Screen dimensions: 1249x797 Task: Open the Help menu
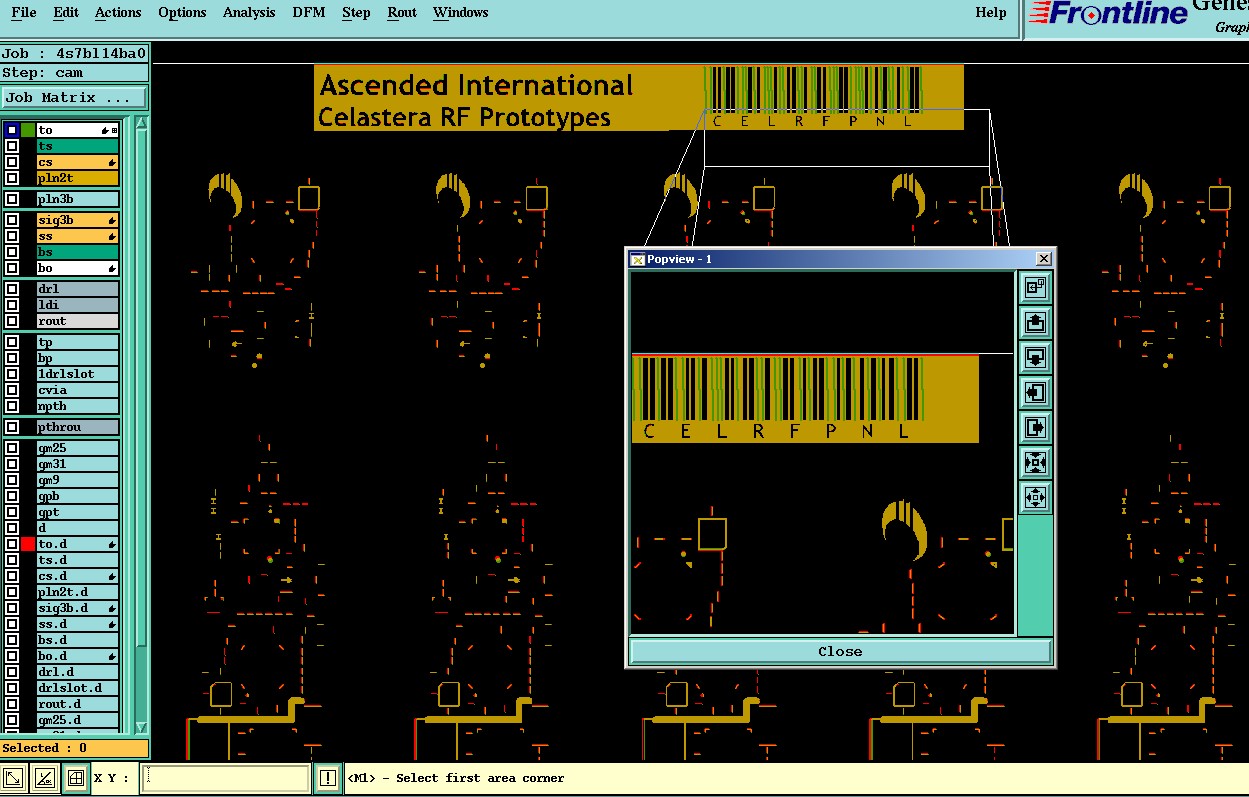[x=991, y=13]
